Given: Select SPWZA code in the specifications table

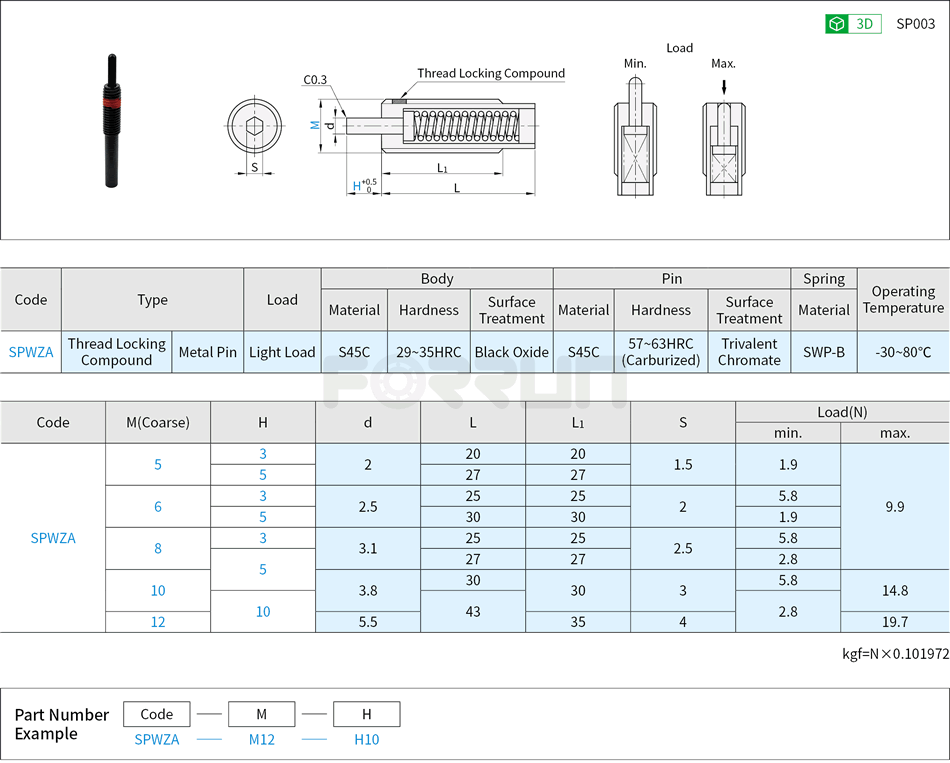Looking at the screenshot, I should pyautogui.click(x=31, y=352).
